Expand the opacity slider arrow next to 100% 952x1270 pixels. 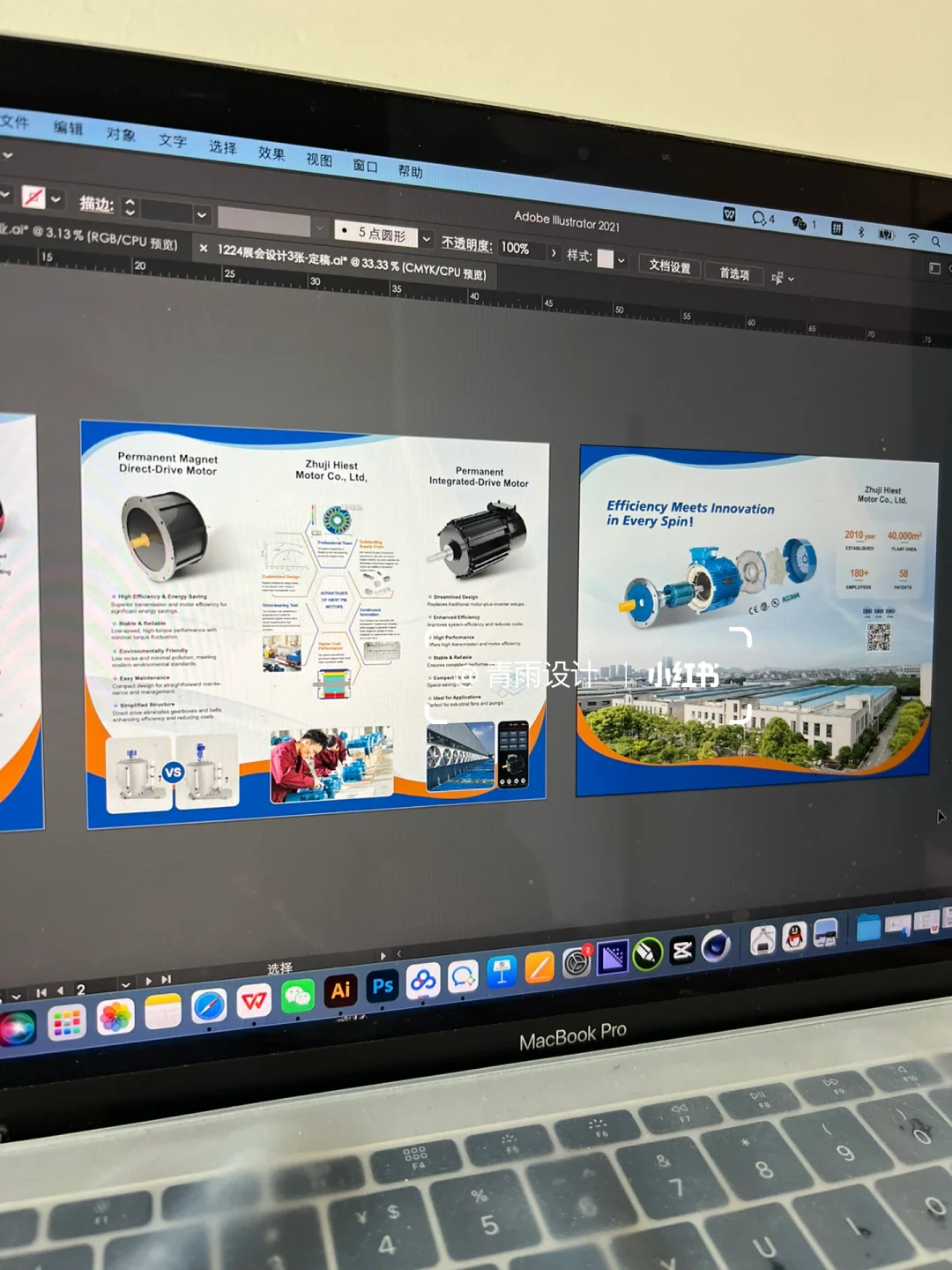pyautogui.click(x=554, y=253)
